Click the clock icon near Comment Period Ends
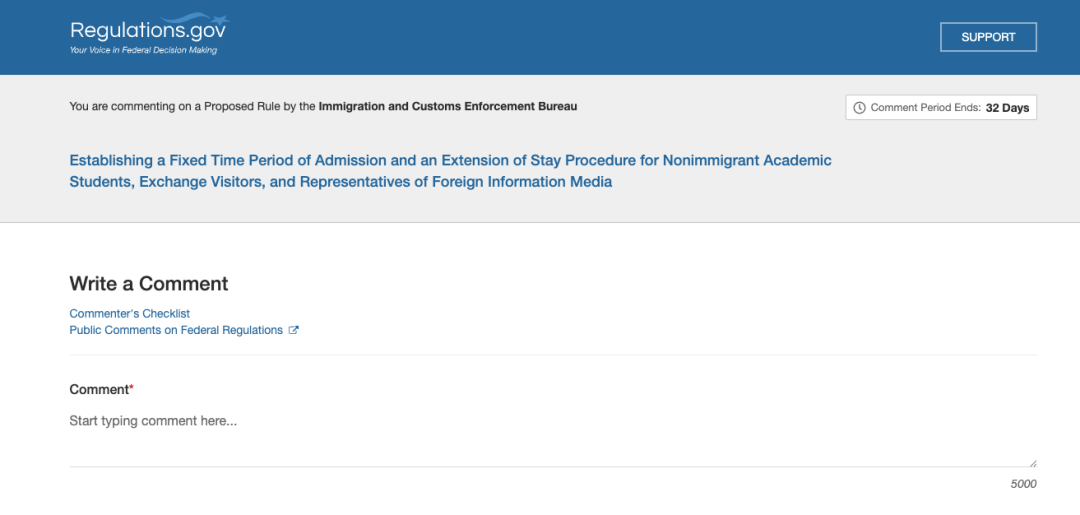Screen dimensions: 1080x515 coord(859,108)
